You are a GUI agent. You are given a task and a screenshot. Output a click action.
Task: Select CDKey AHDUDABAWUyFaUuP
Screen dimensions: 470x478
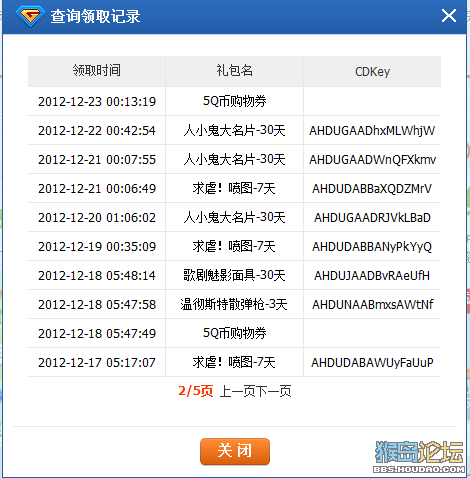pyautogui.click(x=372, y=363)
